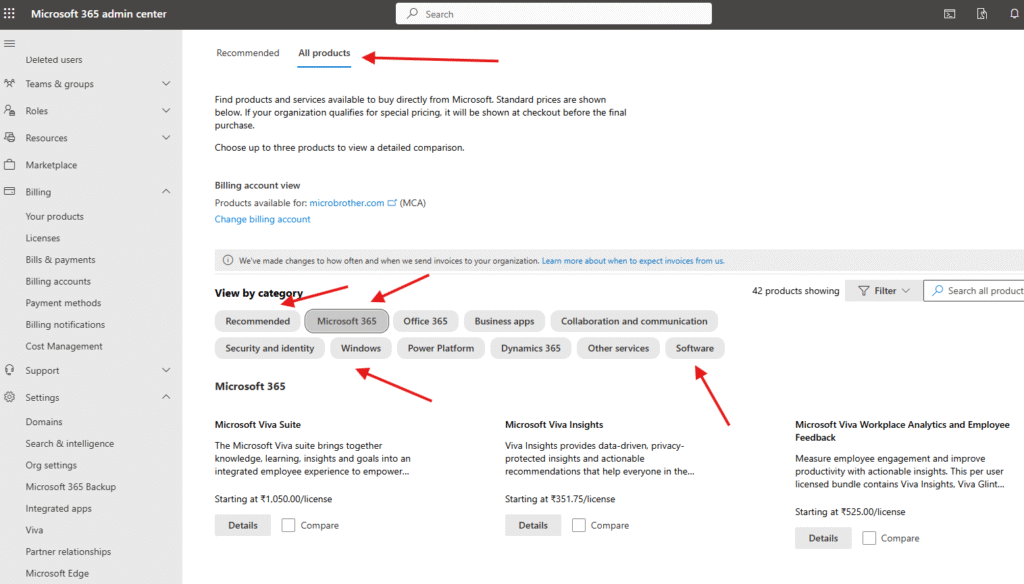Click the Settings gear icon in sidebar
The width and height of the screenshot is (1024, 584).
tap(10, 397)
